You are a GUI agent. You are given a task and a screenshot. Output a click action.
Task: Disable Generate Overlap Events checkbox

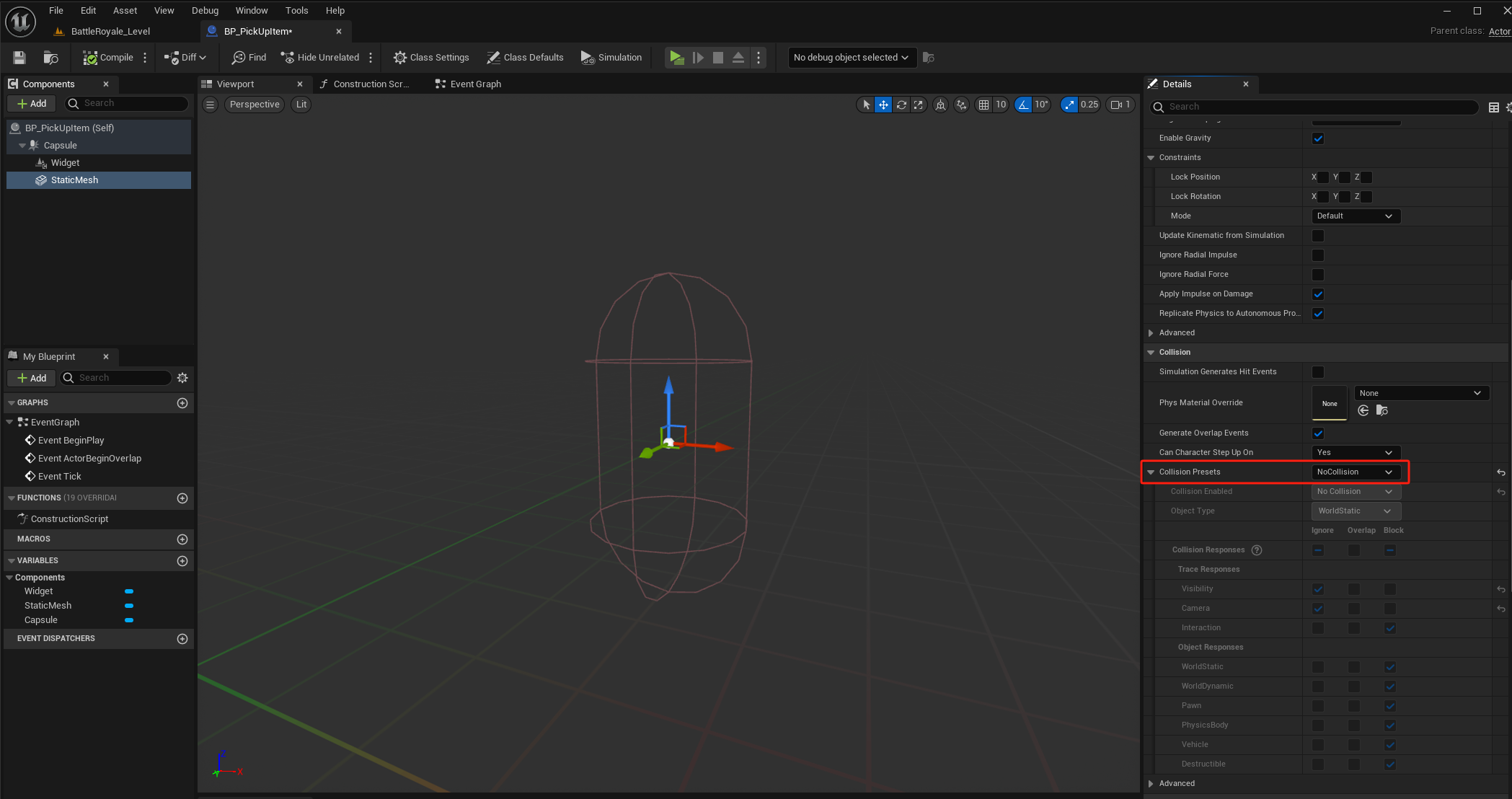coord(1318,433)
